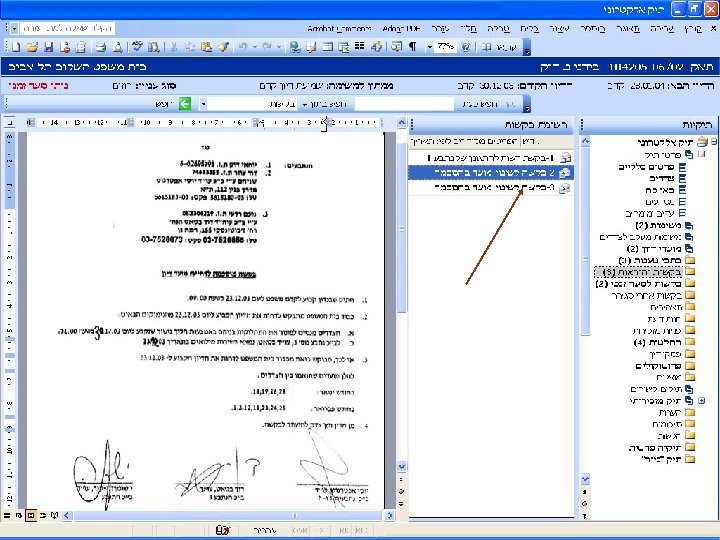Toggle the Document Map pane icon

point(397,47)
